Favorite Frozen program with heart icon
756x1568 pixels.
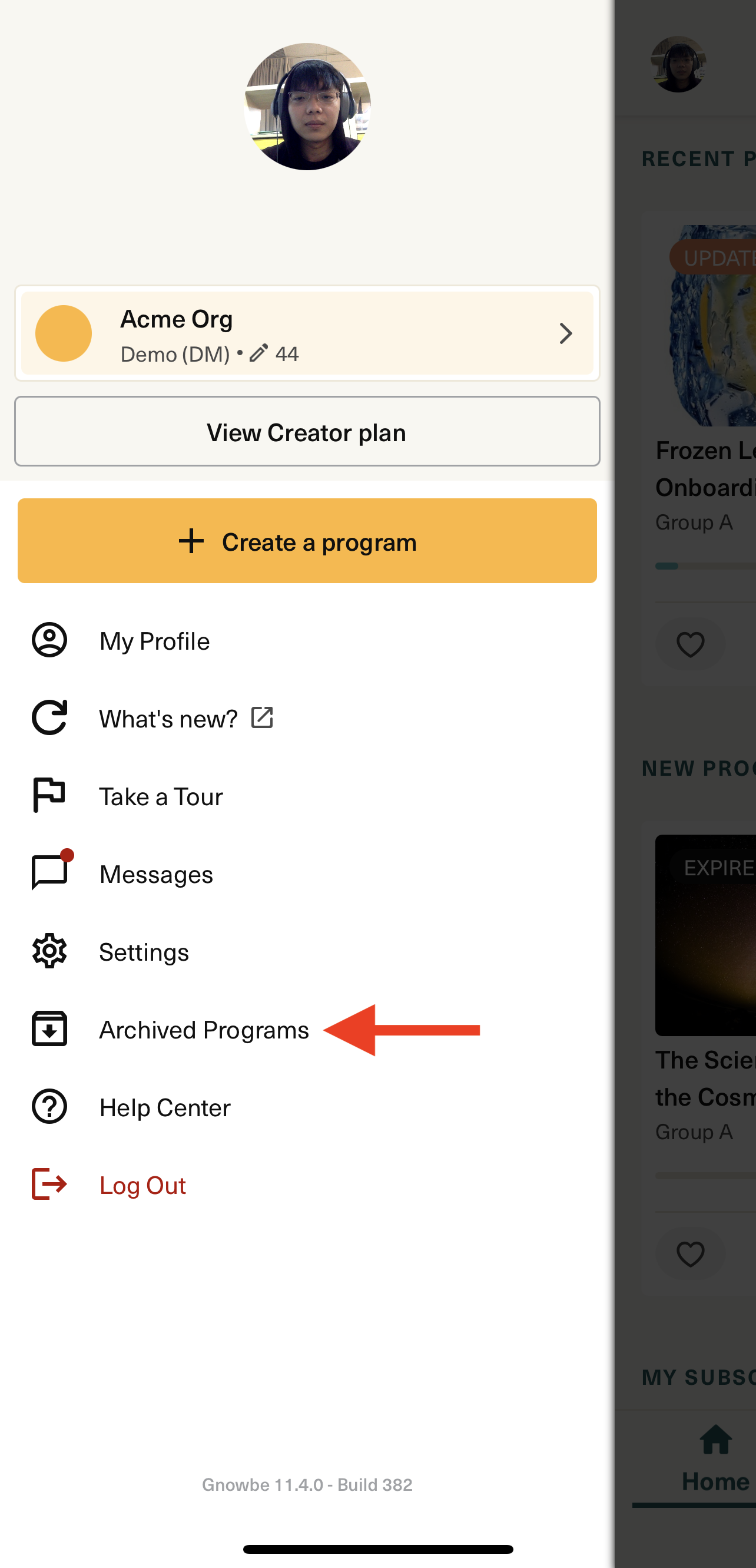(690, 644)
